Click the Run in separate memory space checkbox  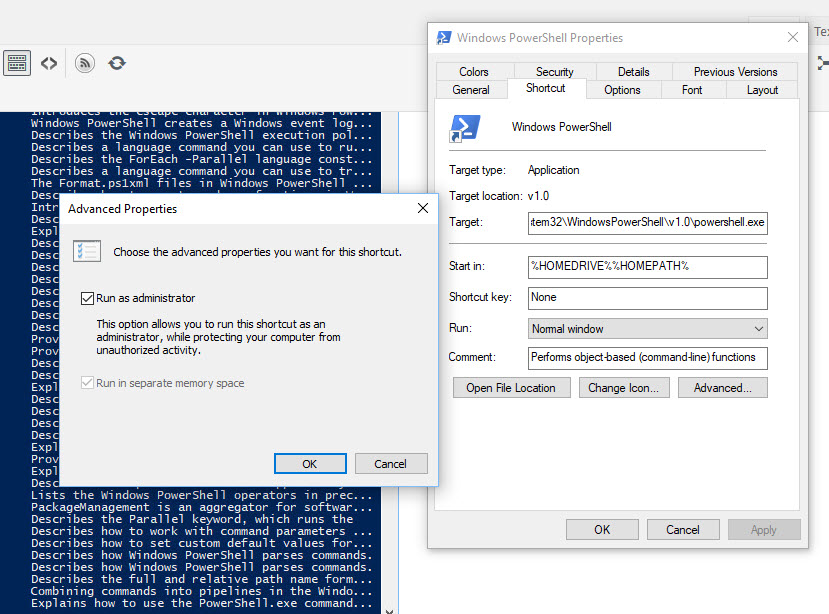(x=87, y=383)
